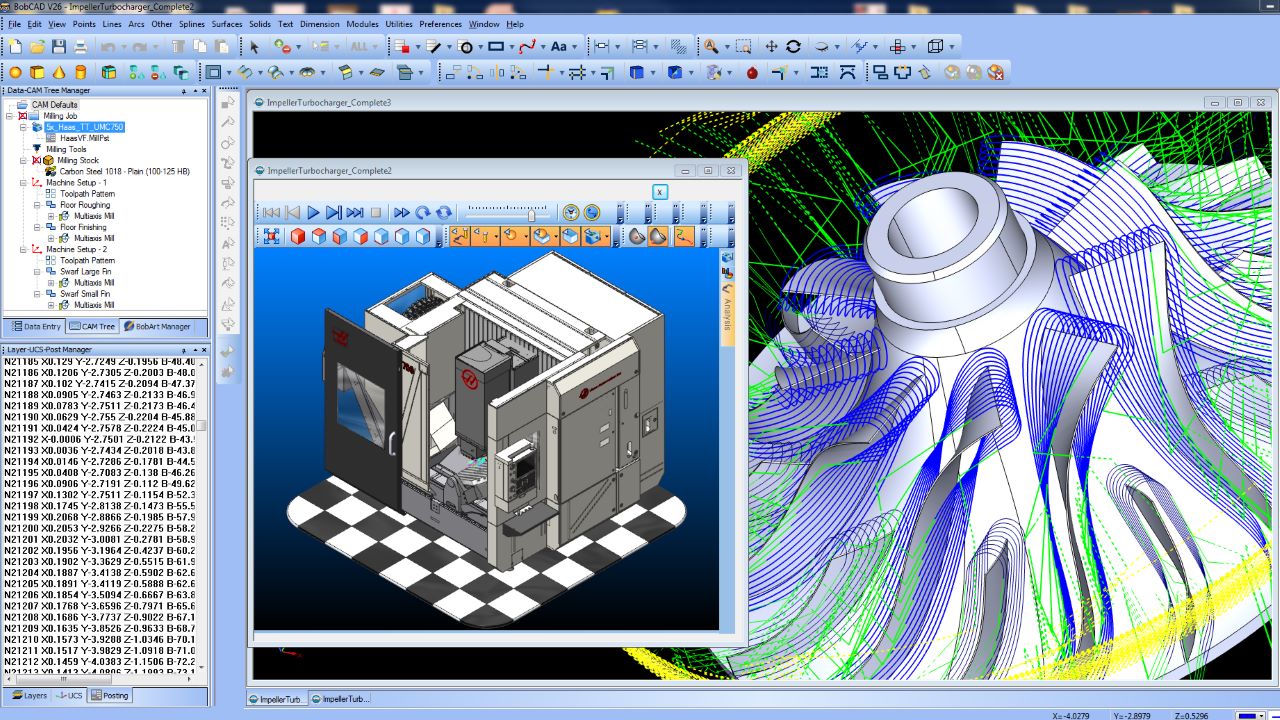Select the 5x_Haas_TT_UMC750 machine item

click(85, 127)
